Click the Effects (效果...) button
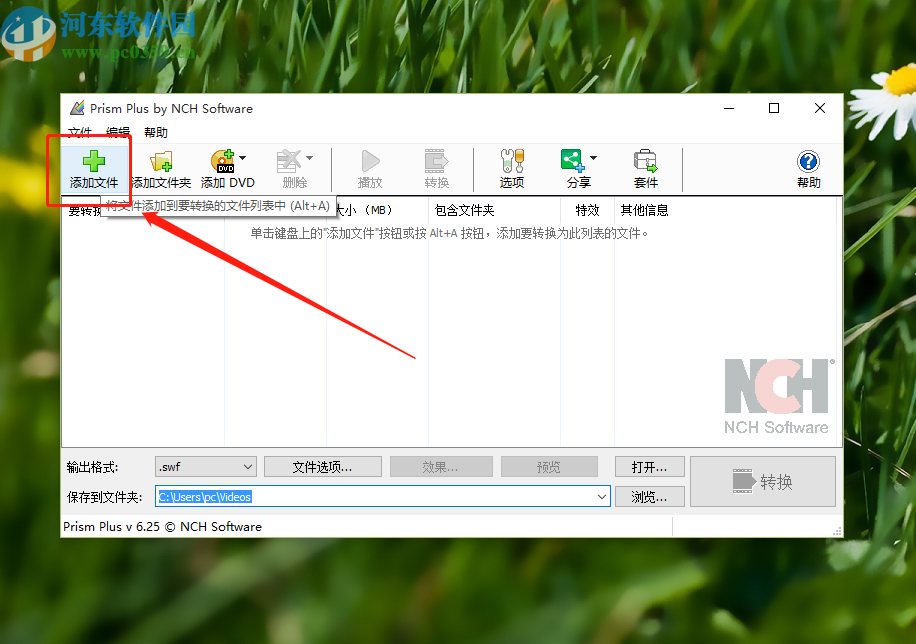 pyautogui.click(x=441, y=467)
